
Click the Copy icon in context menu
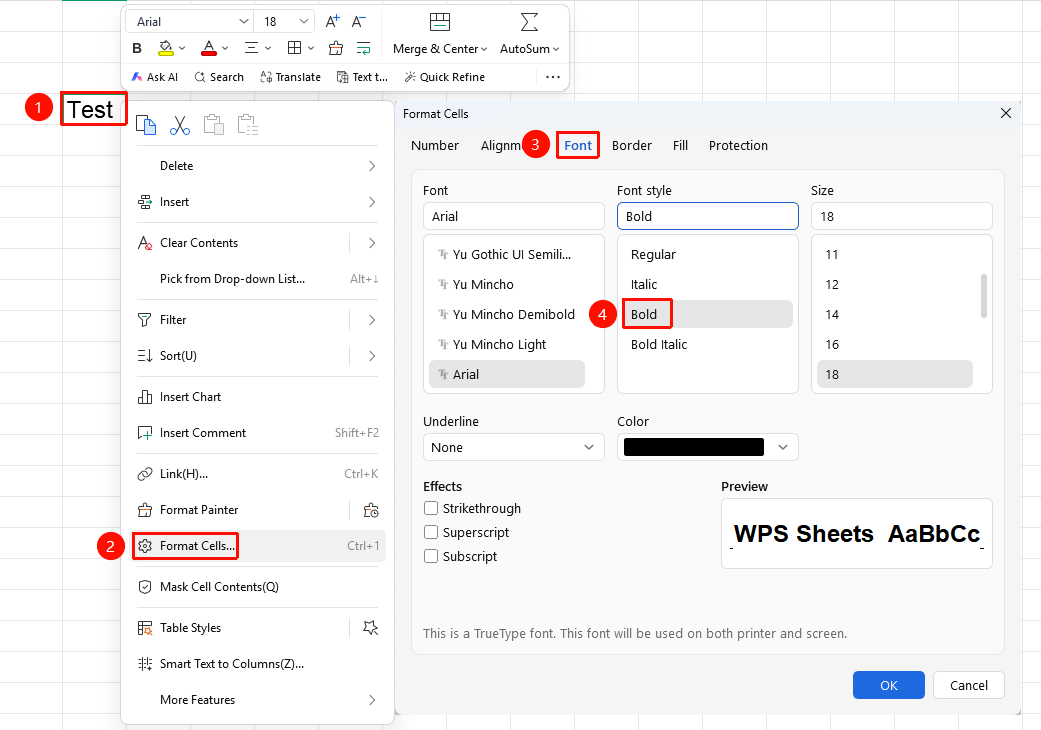tap(146, 125)
